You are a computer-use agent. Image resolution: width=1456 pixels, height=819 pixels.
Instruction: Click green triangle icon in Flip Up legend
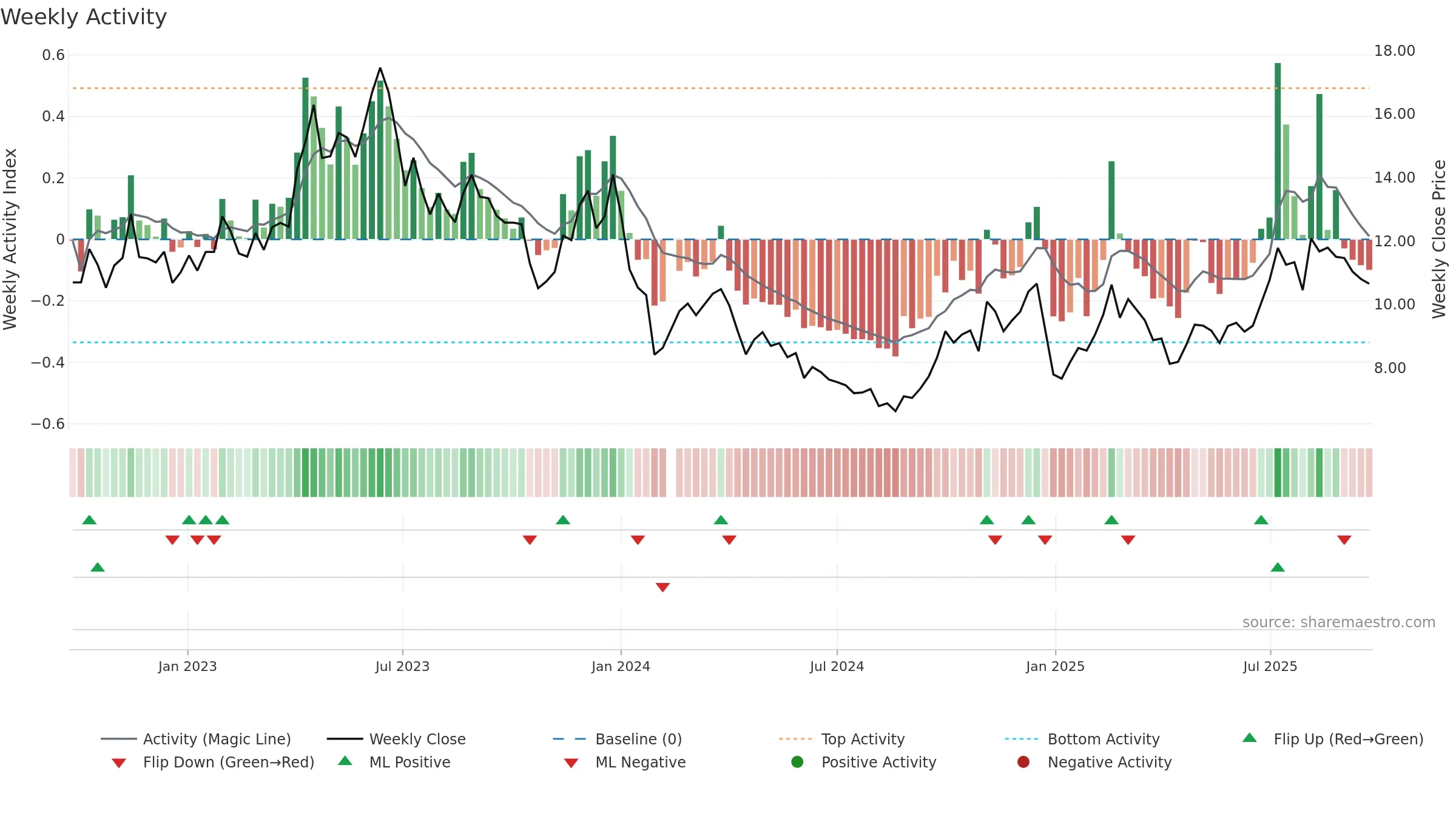(1250, 738)
